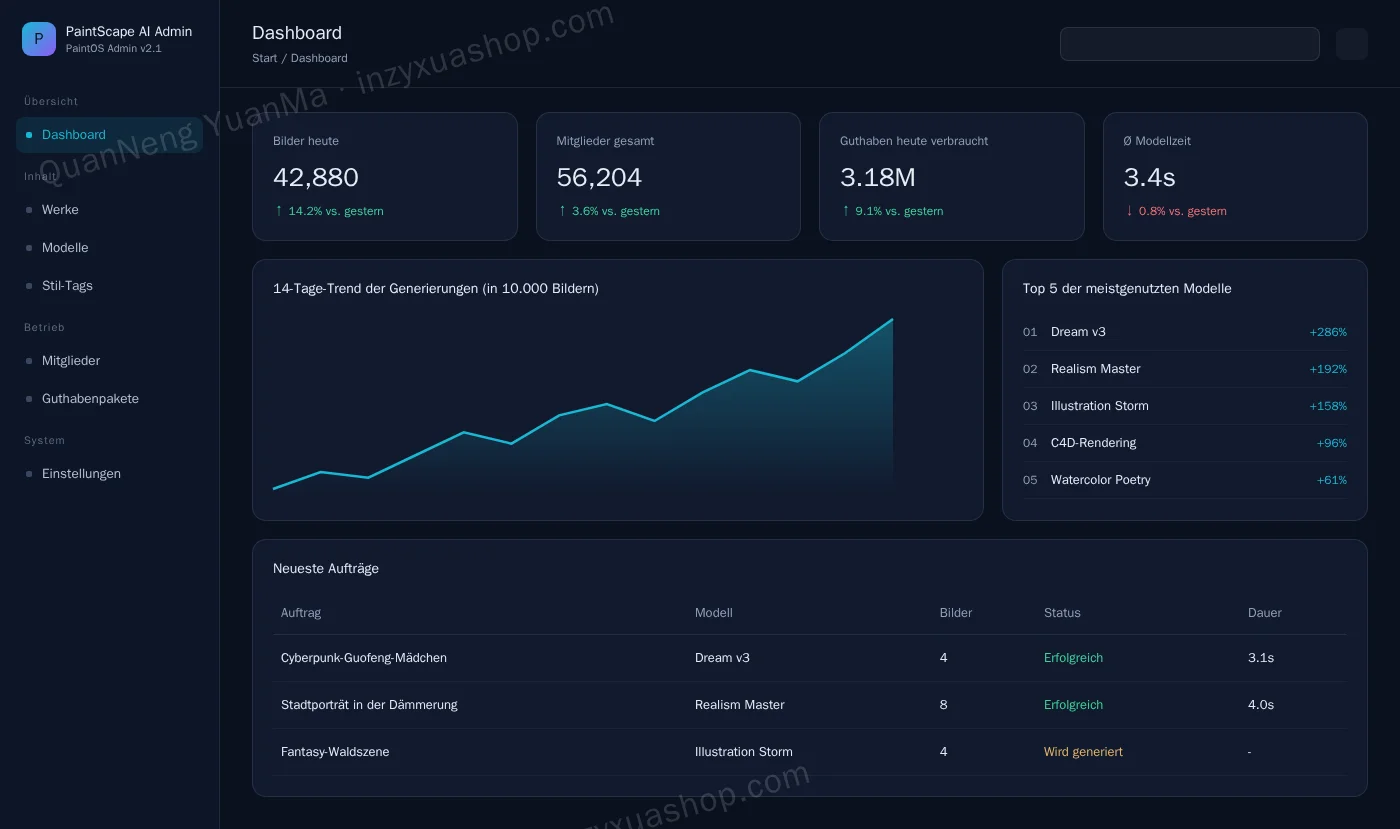1400x829 pixels.
Task: Click the search field in header
Action: [x=1190, y=44]
